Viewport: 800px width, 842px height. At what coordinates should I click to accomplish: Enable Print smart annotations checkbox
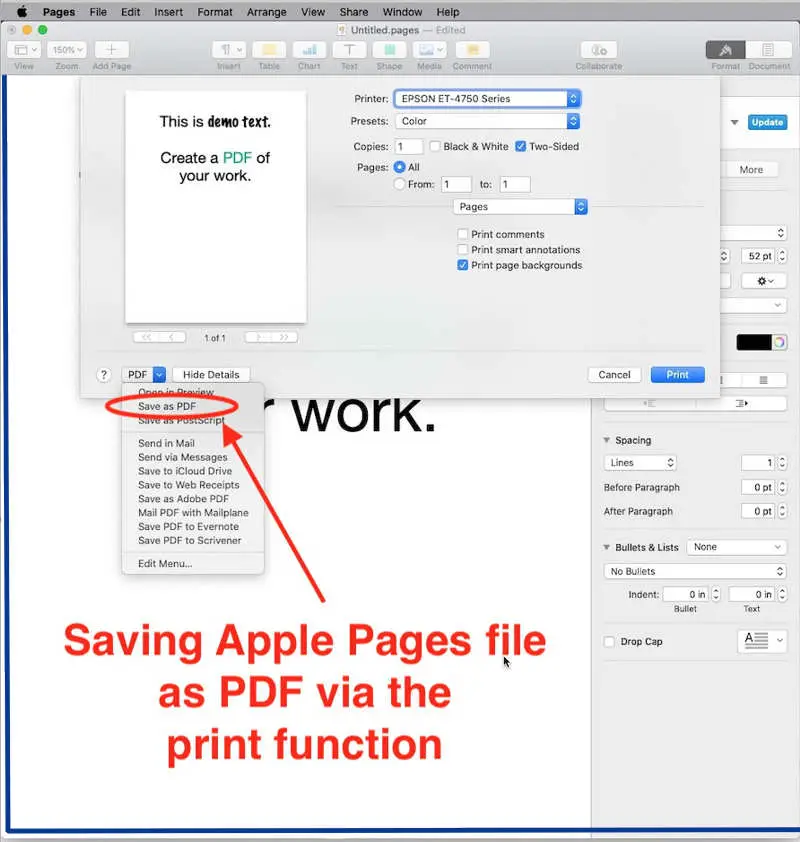pos(462,250)
